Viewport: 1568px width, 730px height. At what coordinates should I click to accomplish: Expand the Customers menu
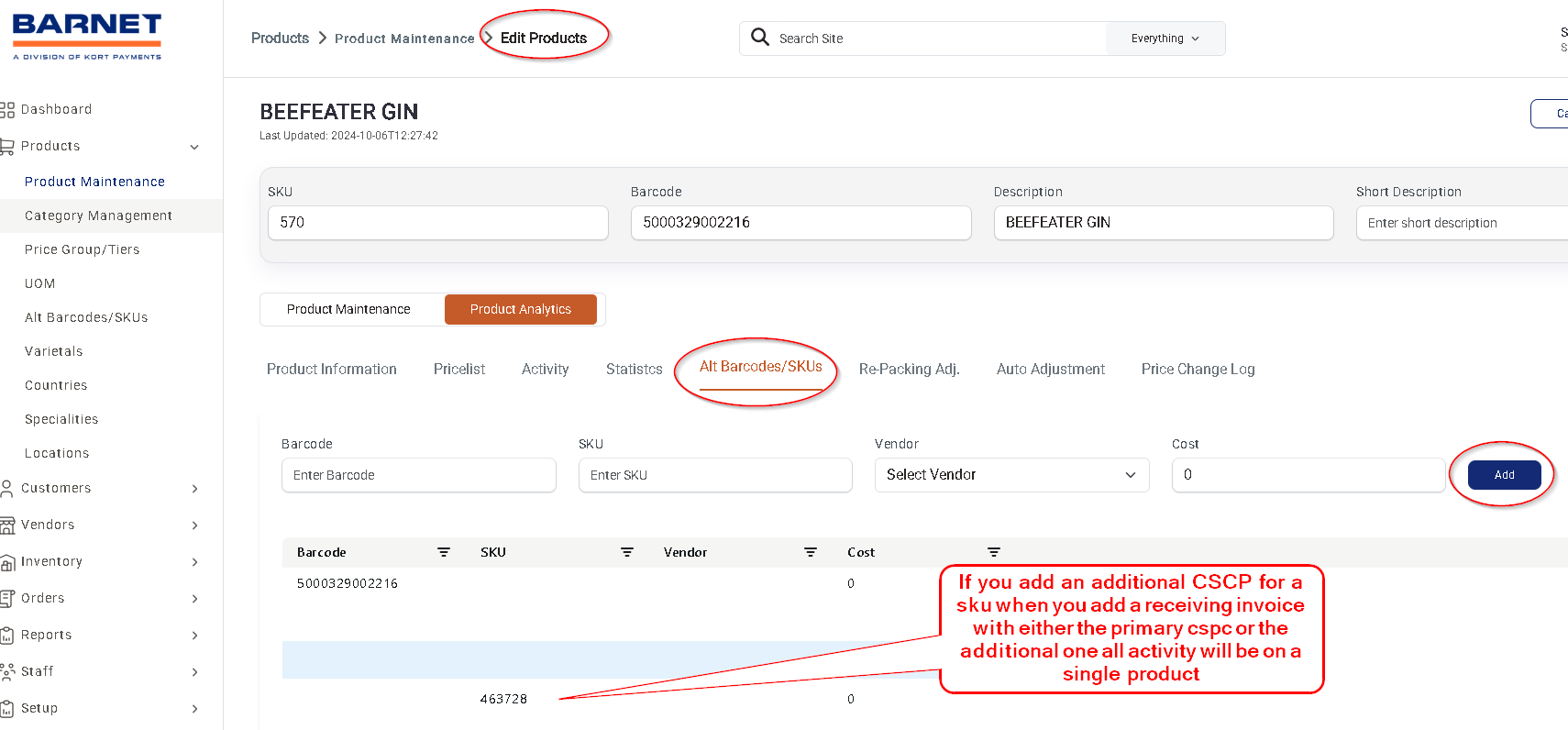194,489
